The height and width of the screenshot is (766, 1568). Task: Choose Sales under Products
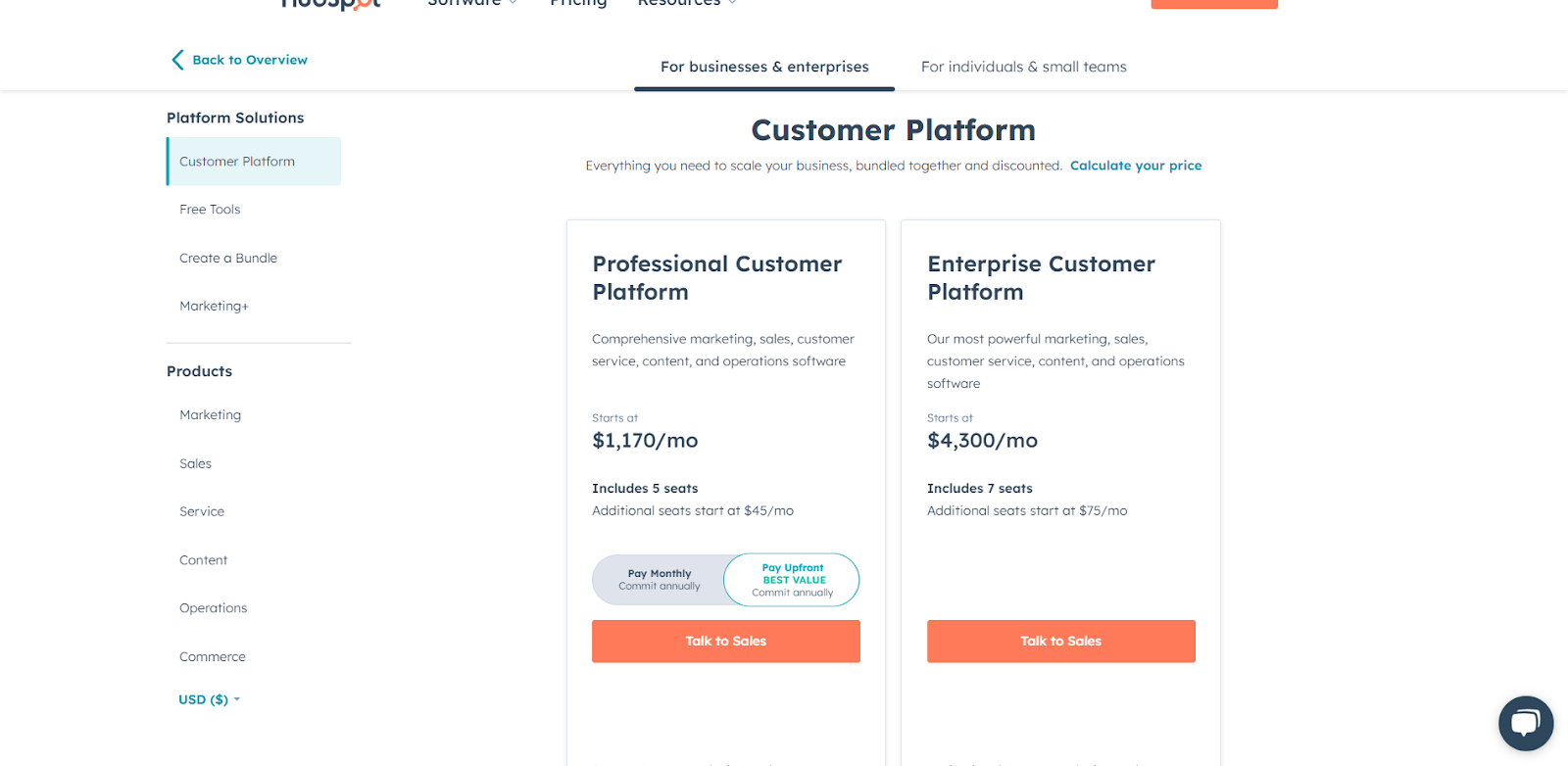coord(195,462)
